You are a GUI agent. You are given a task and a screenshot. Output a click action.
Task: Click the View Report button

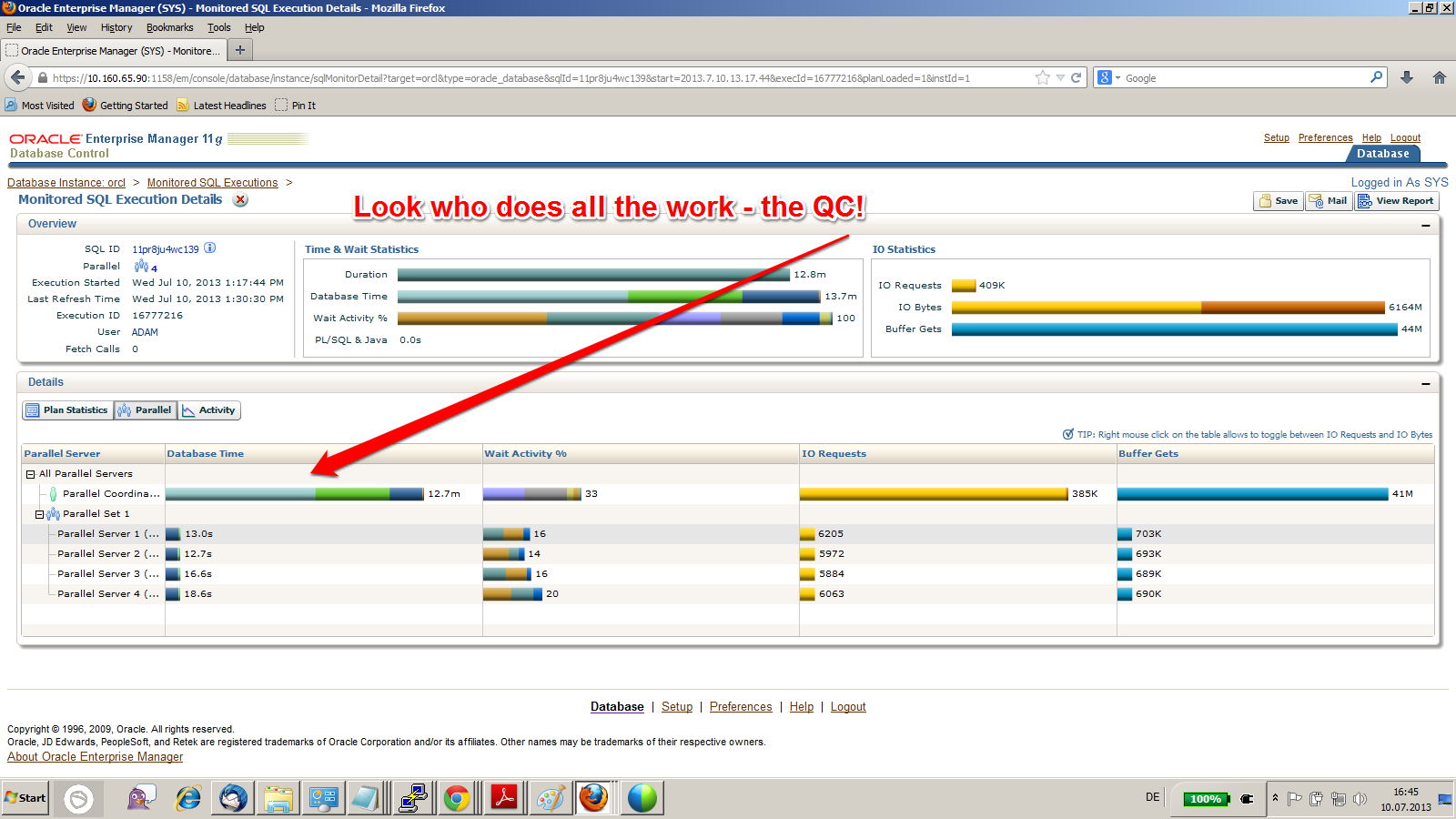point(1396,201)
